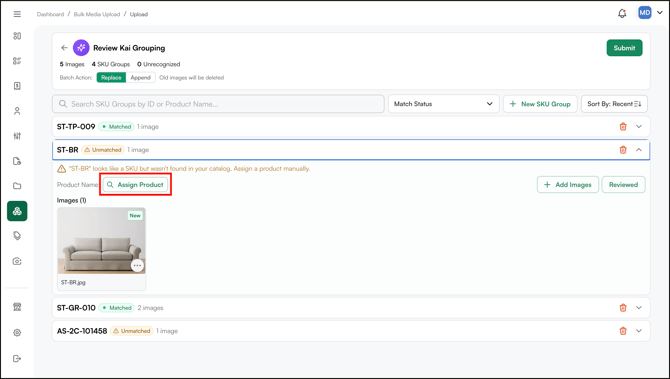Click the New tag on sofa image
Image resolution: width=670 pixels, height=379 pixels.
[135, 215]
